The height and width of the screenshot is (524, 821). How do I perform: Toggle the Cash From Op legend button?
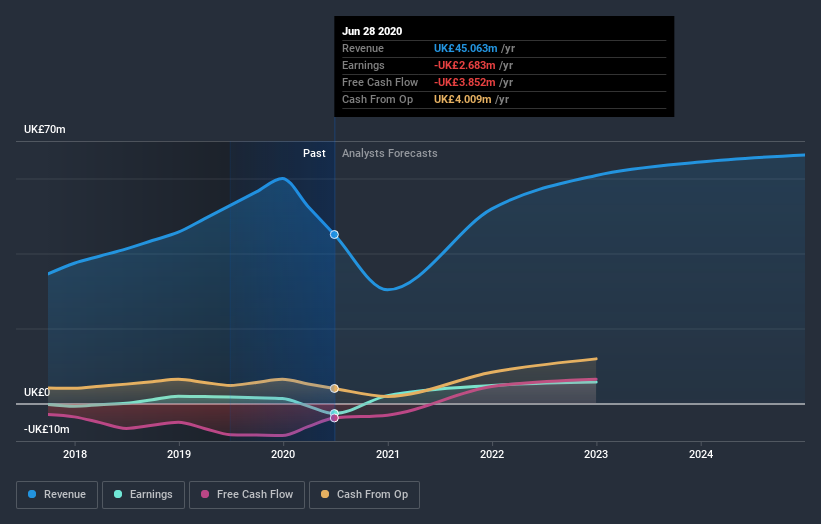coord(364,495)
